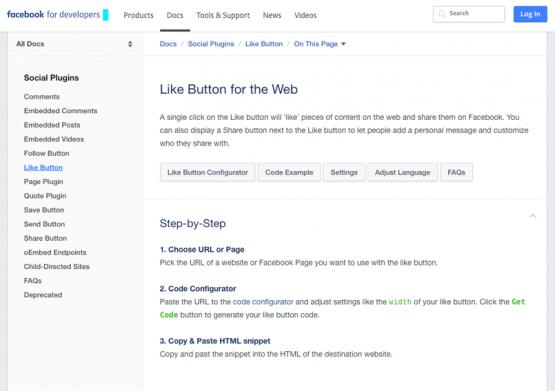Open Child-Directed Sites in sidebar

coord(57,266)
